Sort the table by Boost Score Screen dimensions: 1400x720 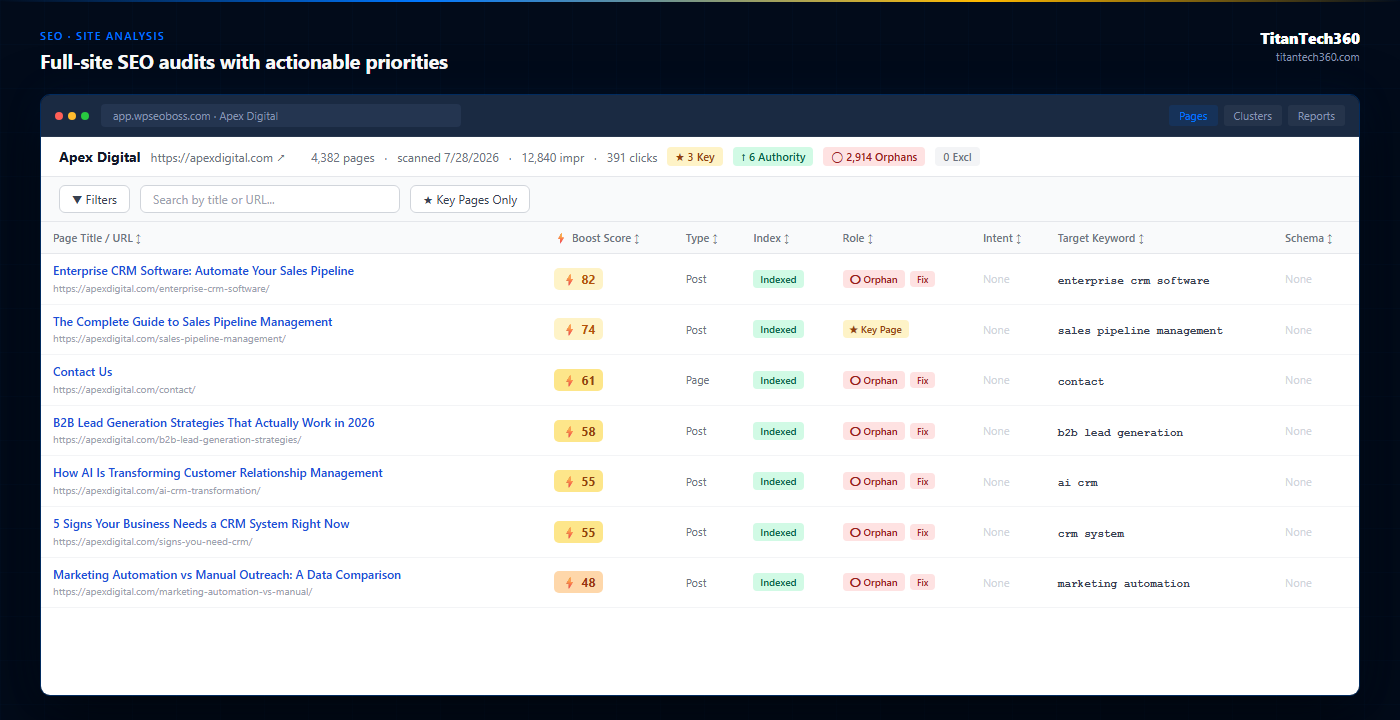tap(598, 238)
